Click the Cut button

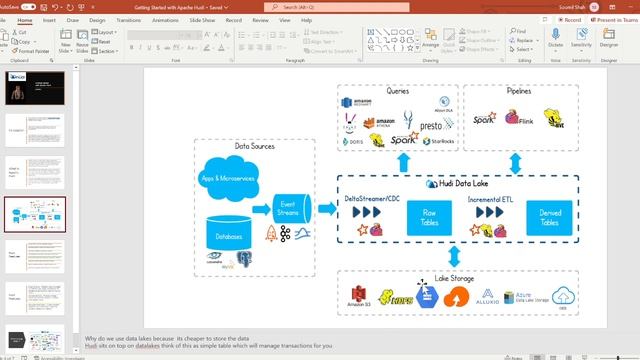tap(19, 32)
